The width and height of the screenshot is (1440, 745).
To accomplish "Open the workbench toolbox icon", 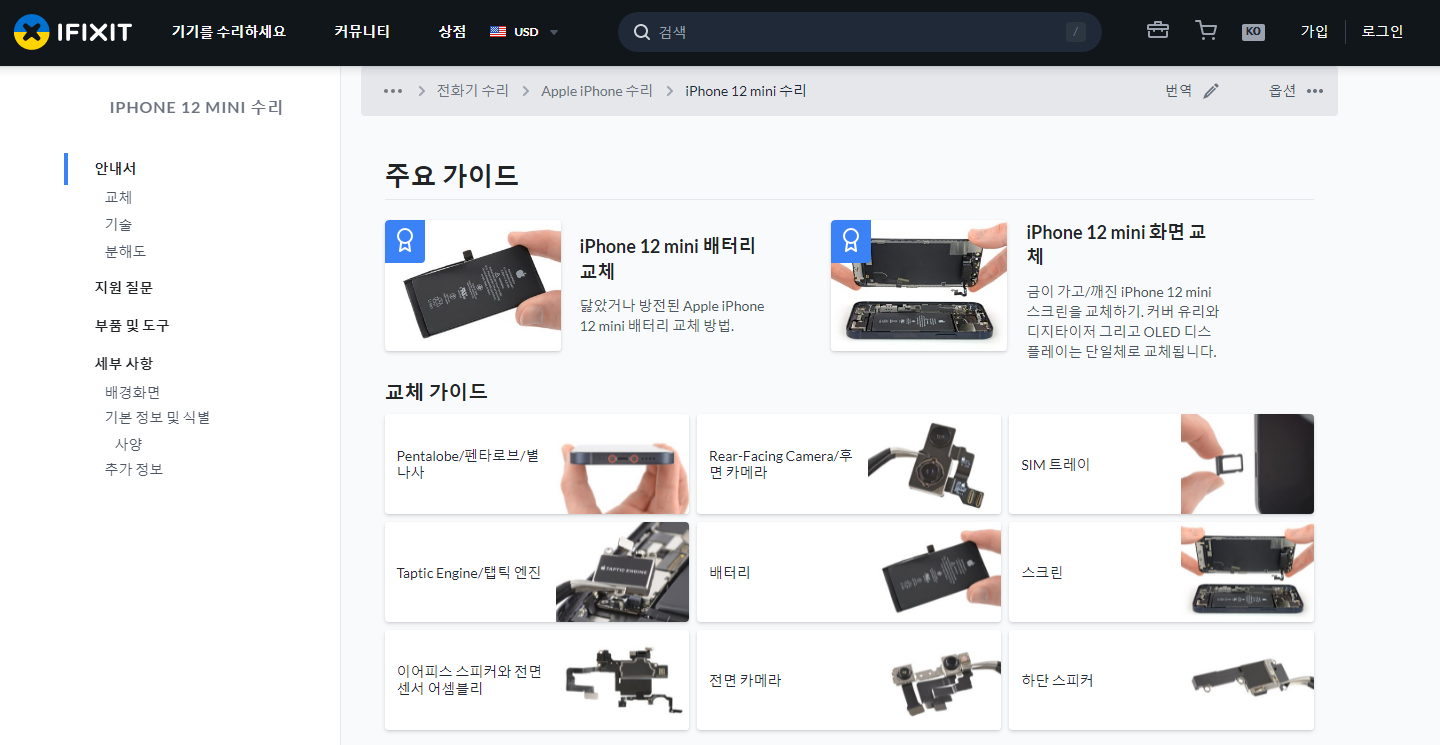I will (x=1158, y=31).
